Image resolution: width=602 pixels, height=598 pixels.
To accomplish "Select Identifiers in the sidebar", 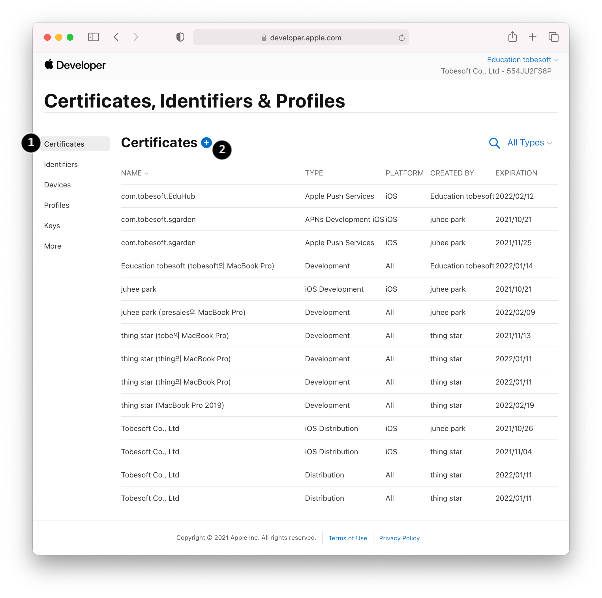I will tap(61, 164).
